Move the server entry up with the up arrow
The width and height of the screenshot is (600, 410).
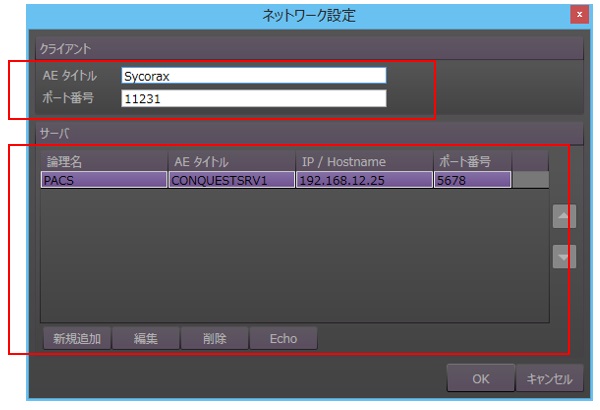click(564, 216)
